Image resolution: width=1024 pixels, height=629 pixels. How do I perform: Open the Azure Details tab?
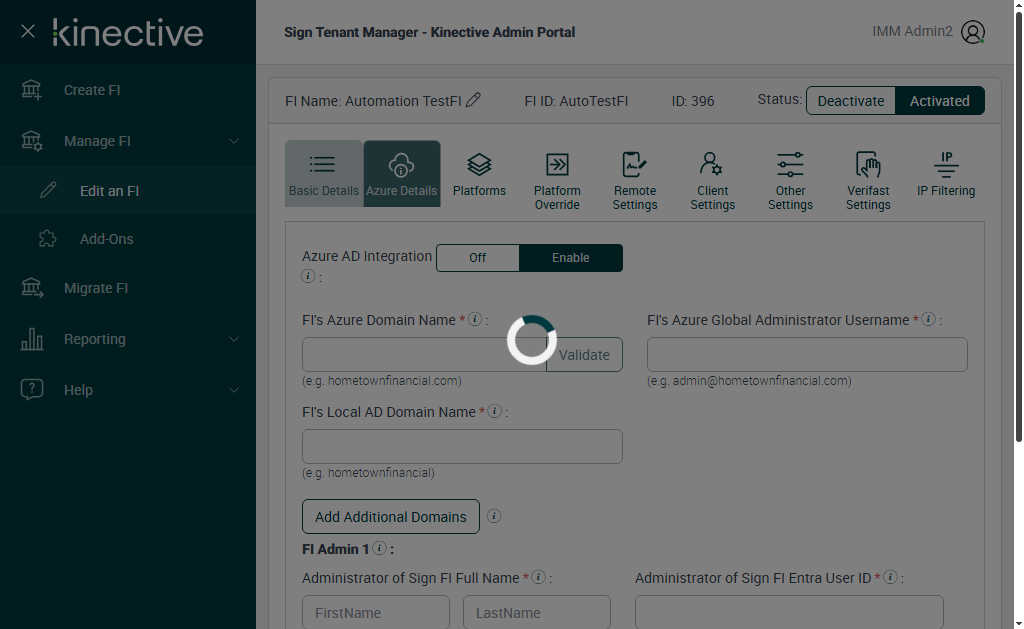coord(402,174)
